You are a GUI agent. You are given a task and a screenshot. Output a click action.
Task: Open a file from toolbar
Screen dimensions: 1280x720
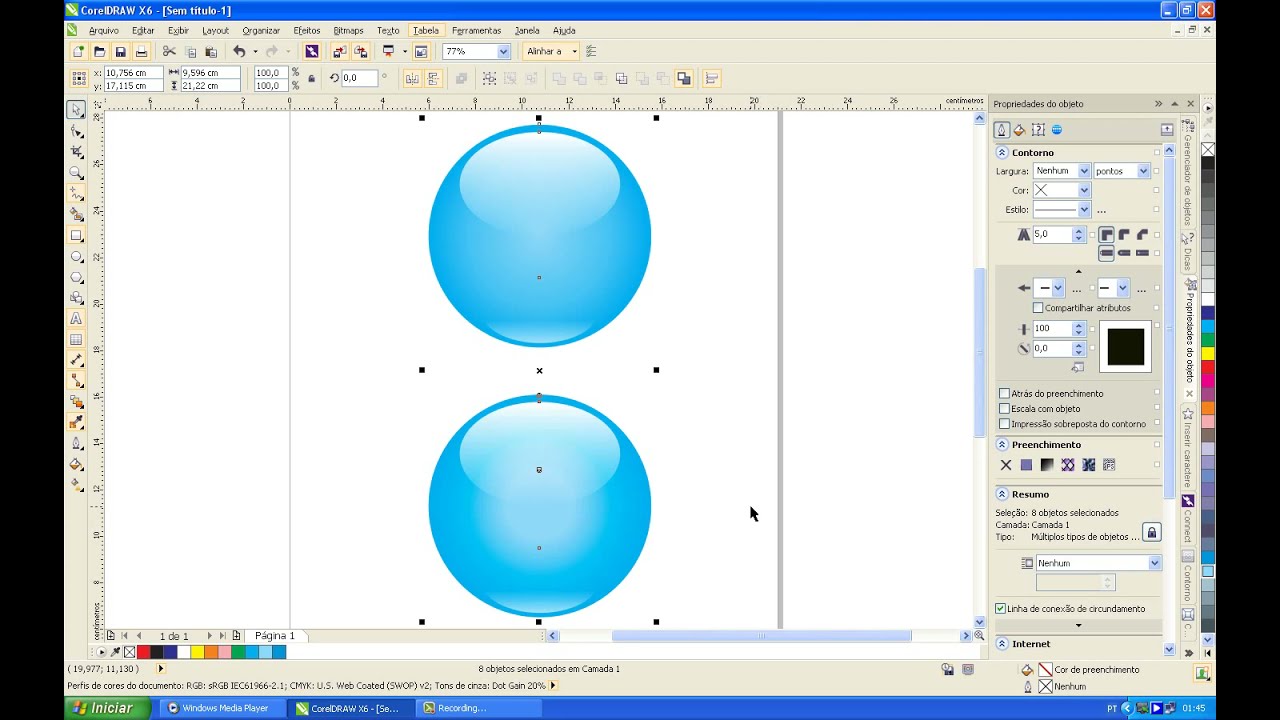(99, 51)
